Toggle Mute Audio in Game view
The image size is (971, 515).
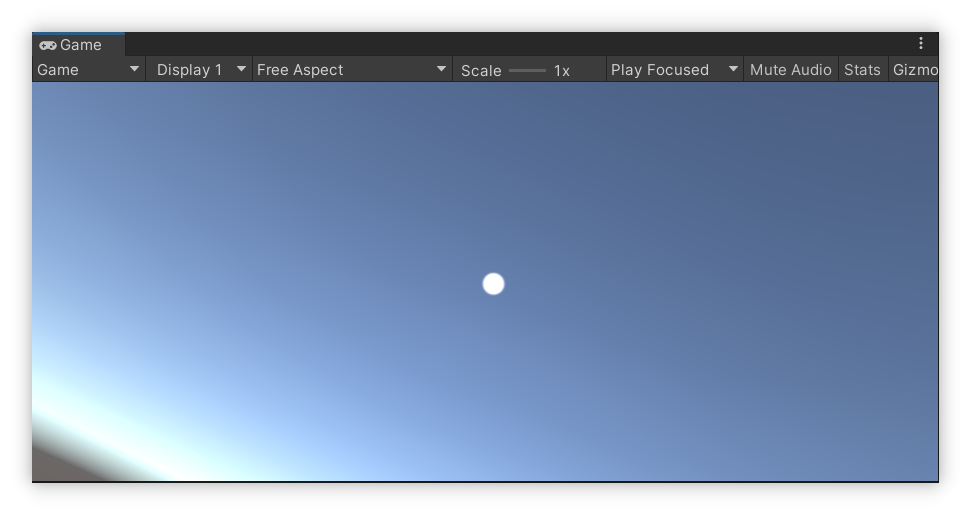click(790, 70)
